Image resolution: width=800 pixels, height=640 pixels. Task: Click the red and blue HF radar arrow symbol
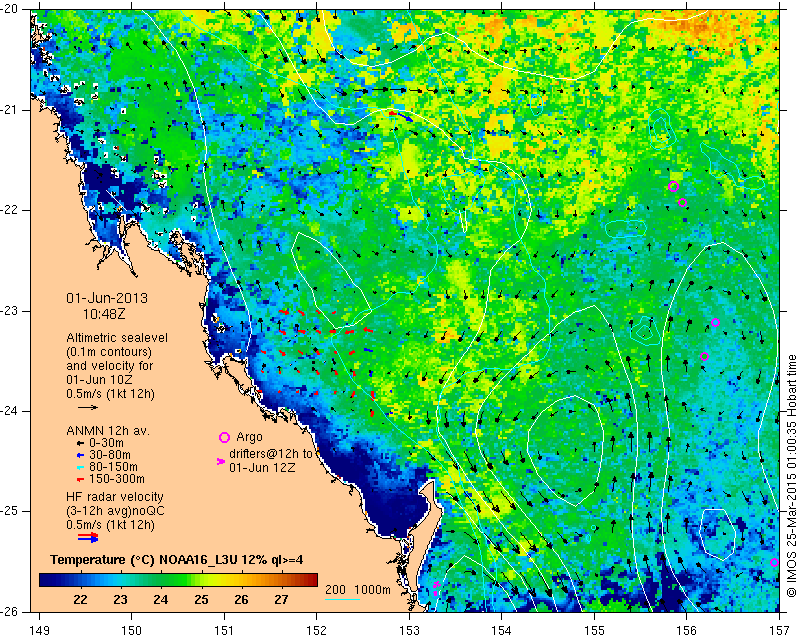[88, 537]
